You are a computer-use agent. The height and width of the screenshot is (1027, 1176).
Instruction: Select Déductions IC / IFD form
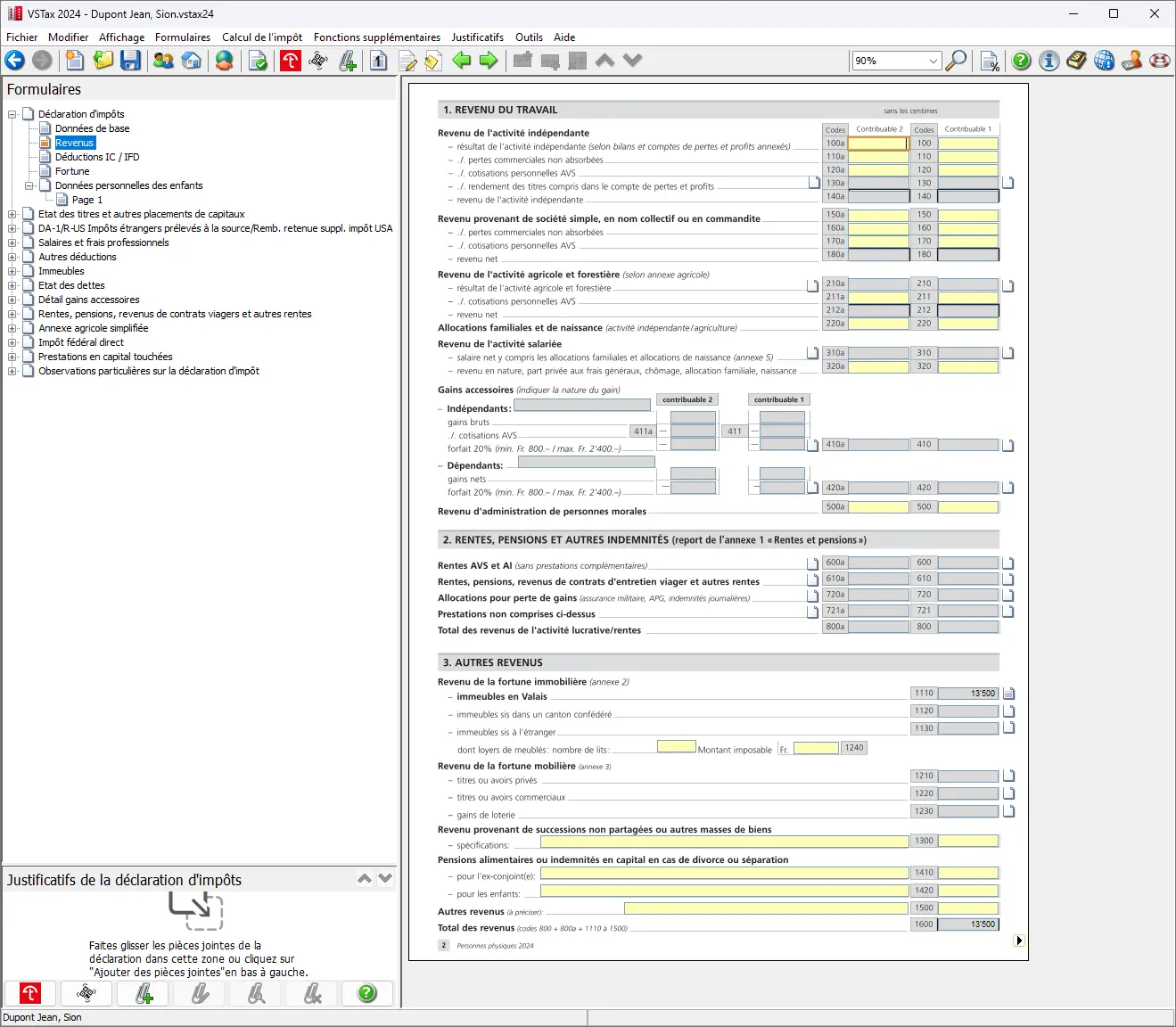pyautogui.click(x=97, y=157)
